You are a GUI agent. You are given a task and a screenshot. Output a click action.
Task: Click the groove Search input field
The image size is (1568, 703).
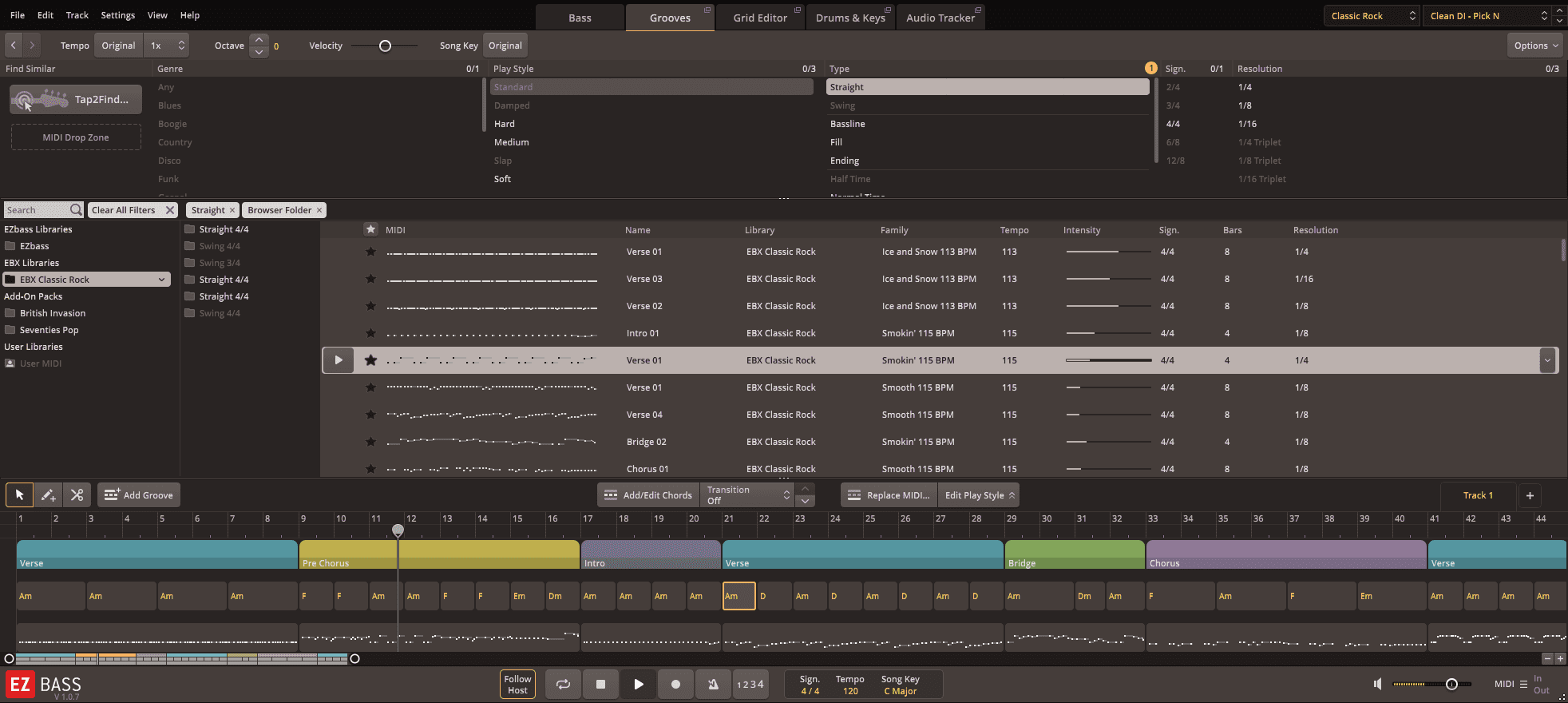coord(37,210)
